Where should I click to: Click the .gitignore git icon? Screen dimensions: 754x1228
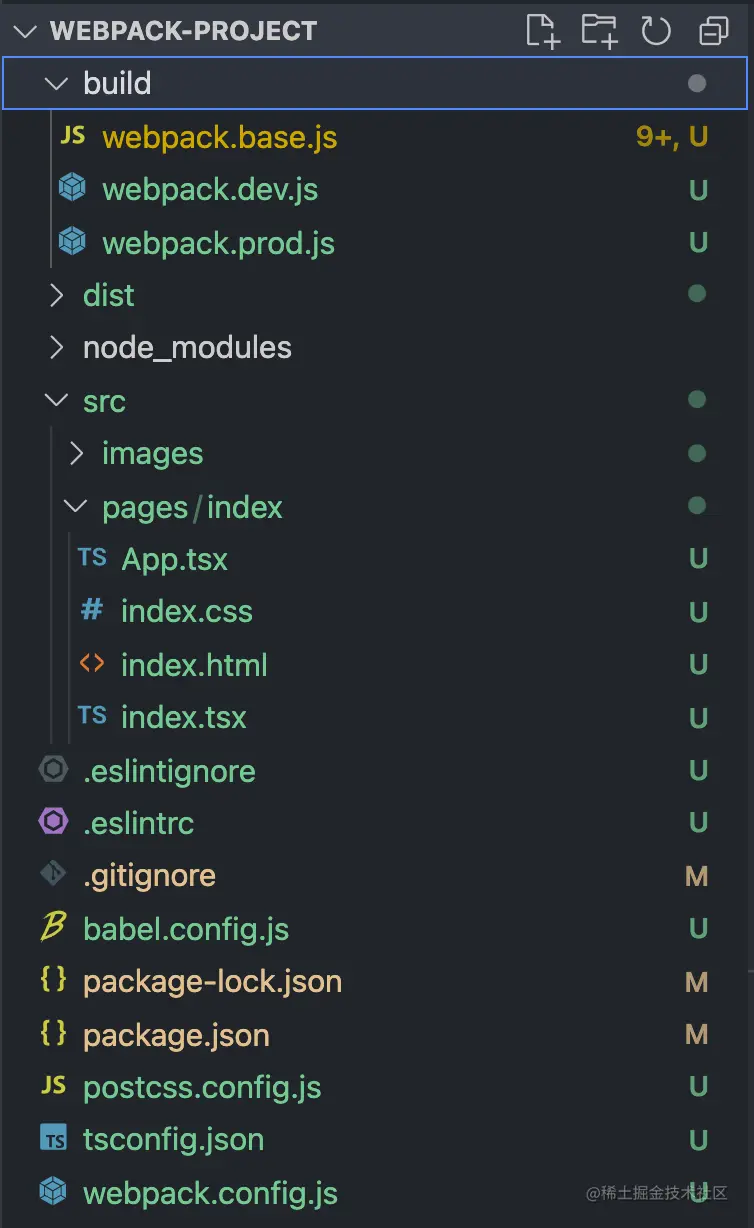[x=53, y=875]
